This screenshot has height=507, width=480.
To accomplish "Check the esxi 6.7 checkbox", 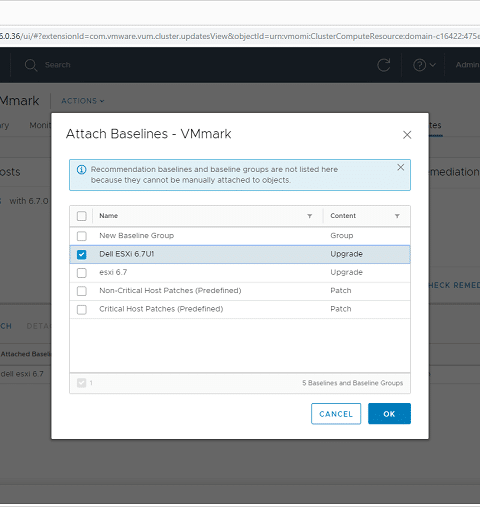I will click(82, 273).
